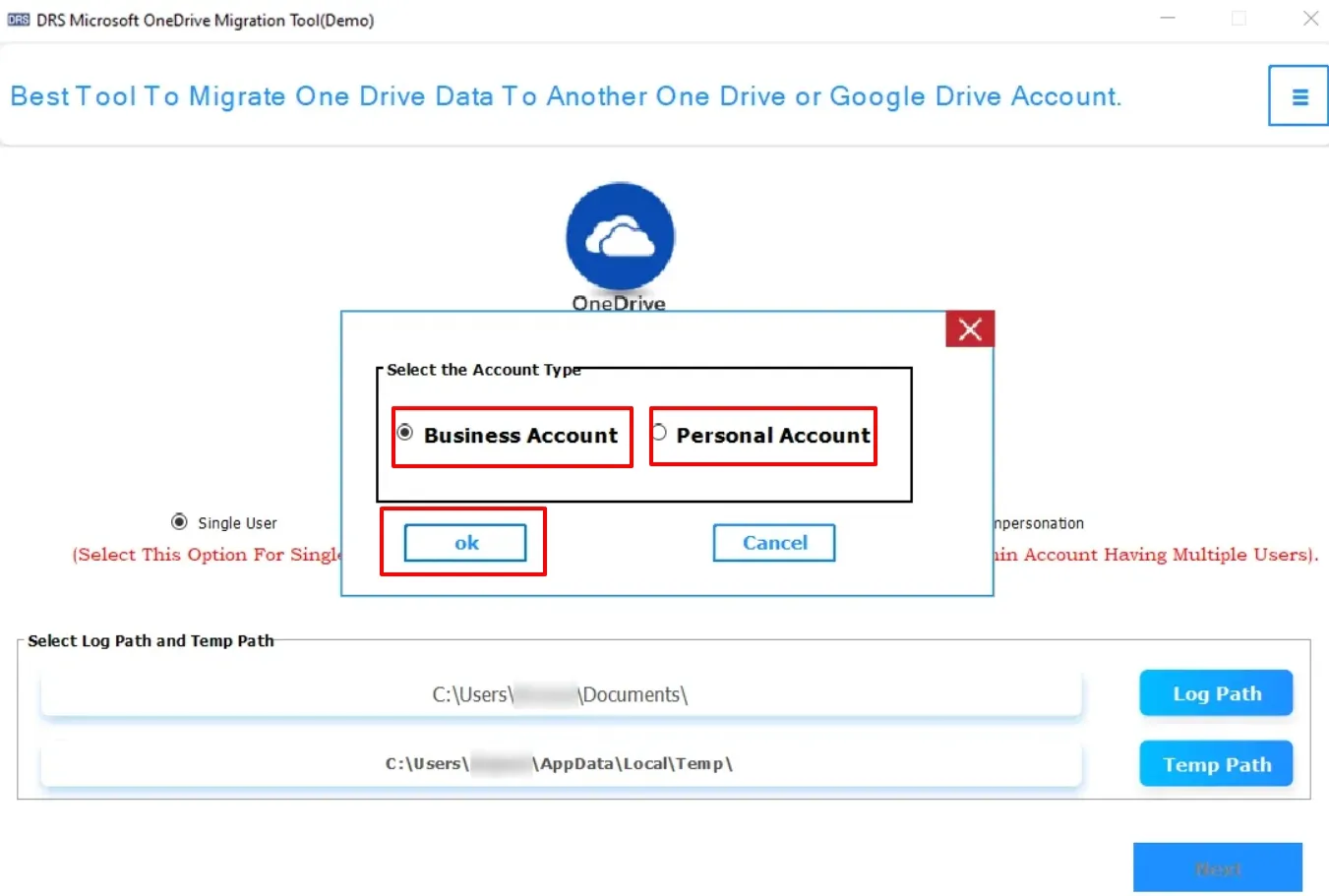
Task: Click the DRS app icon in title bar
Action: [x=18, y=20]
